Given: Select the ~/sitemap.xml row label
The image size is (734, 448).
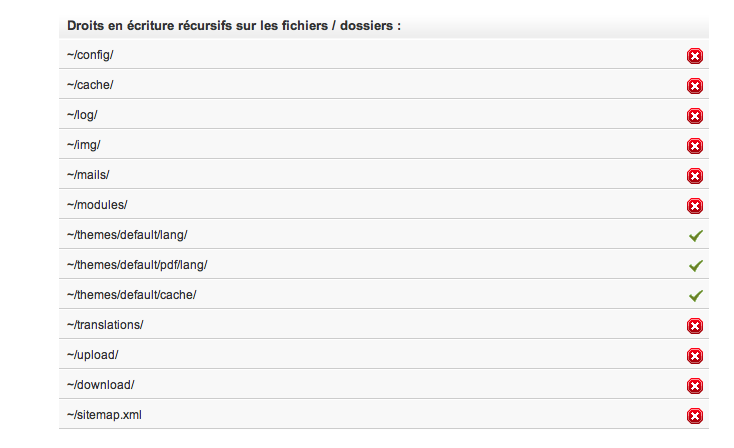Looking at the screenshot, I should click(104, 415).
